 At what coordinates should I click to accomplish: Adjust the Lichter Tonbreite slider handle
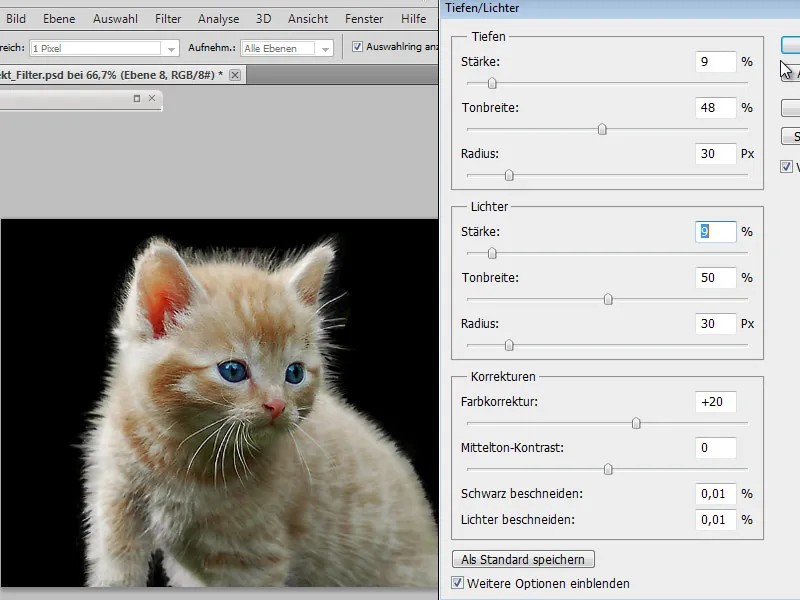(x=608, y=299)
